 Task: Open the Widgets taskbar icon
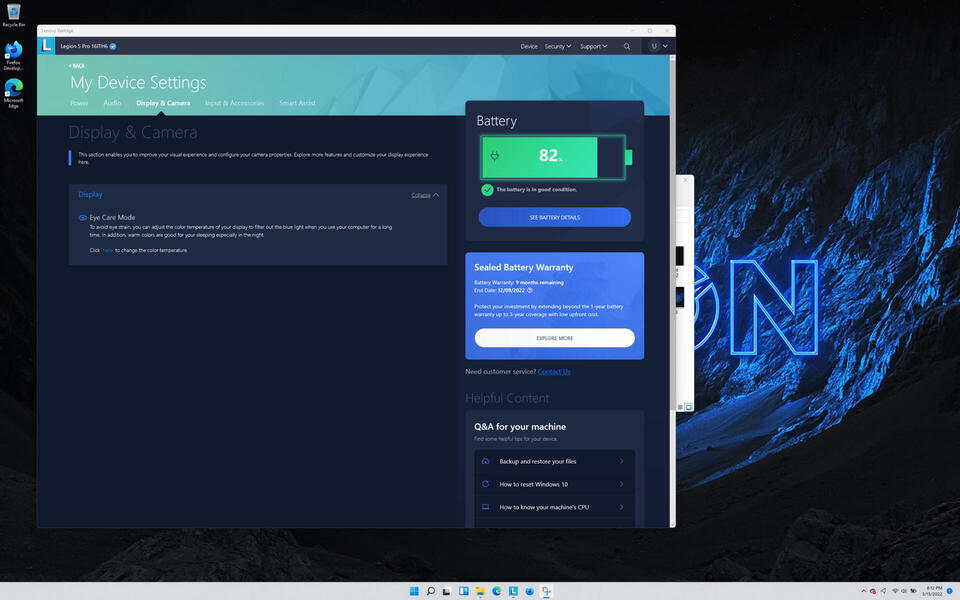[463, 591]
